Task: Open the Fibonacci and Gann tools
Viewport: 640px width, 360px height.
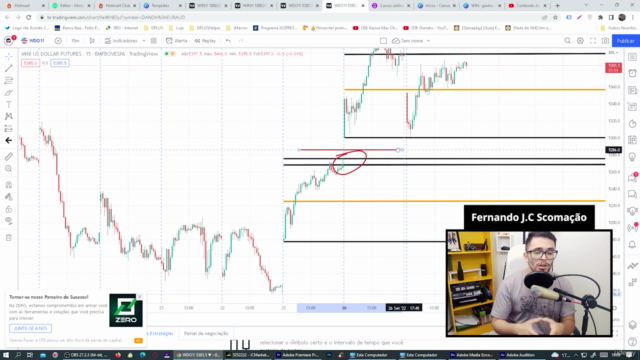Action: 9,80
